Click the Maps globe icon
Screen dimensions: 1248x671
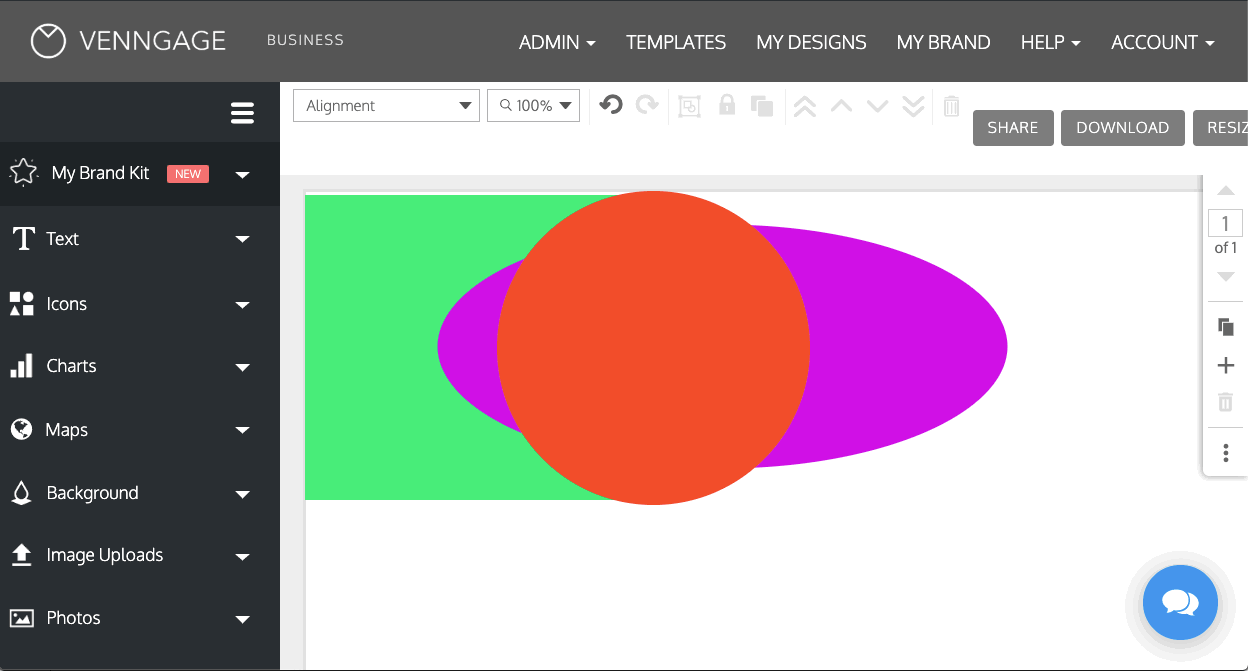coord(21,430)
